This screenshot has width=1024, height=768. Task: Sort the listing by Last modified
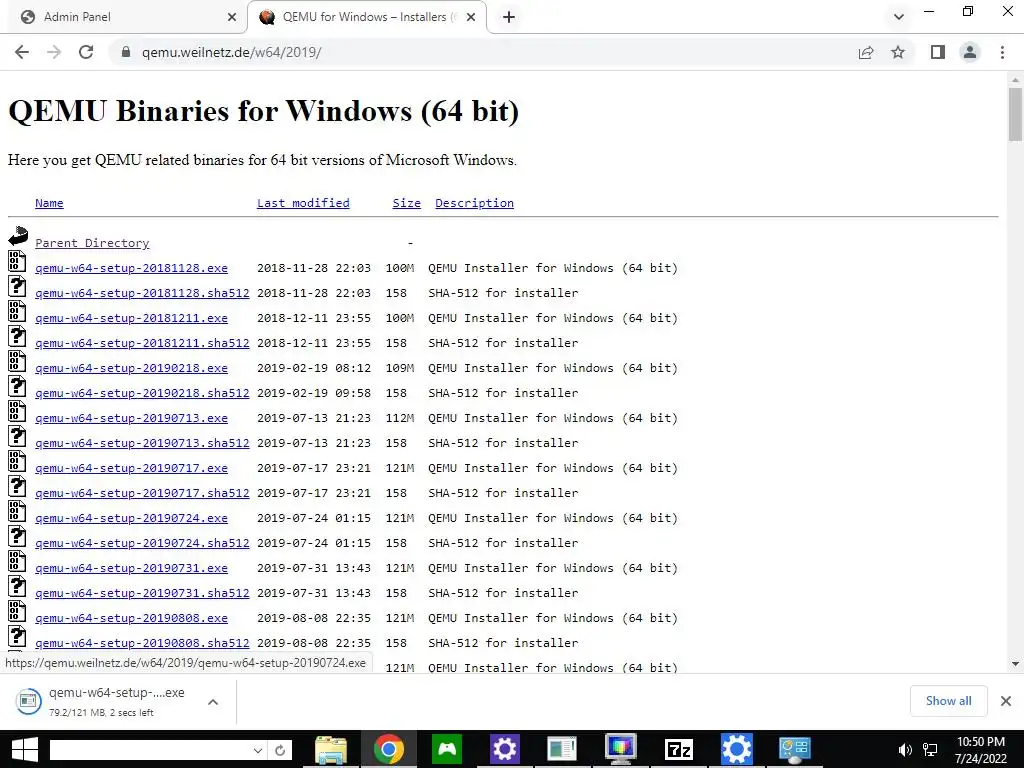click(303, 203)
